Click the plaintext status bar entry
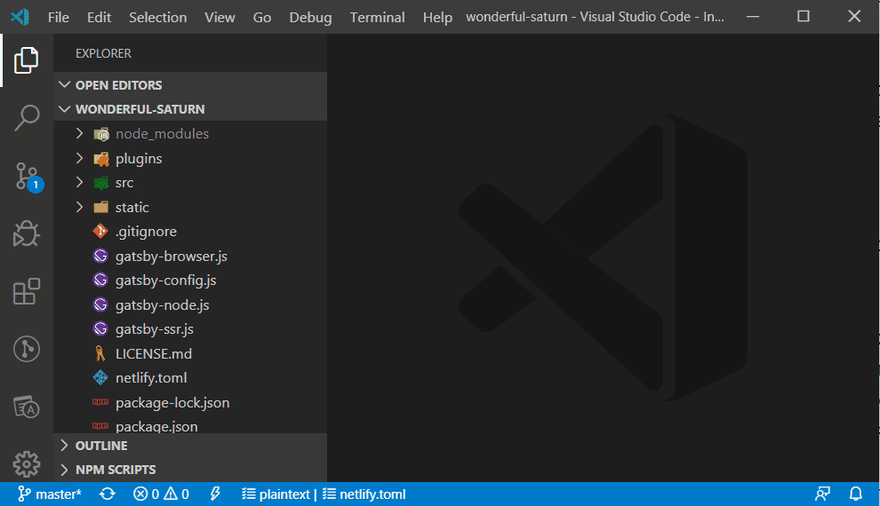This screenshot has width=880, height=506. coord(276,494)
